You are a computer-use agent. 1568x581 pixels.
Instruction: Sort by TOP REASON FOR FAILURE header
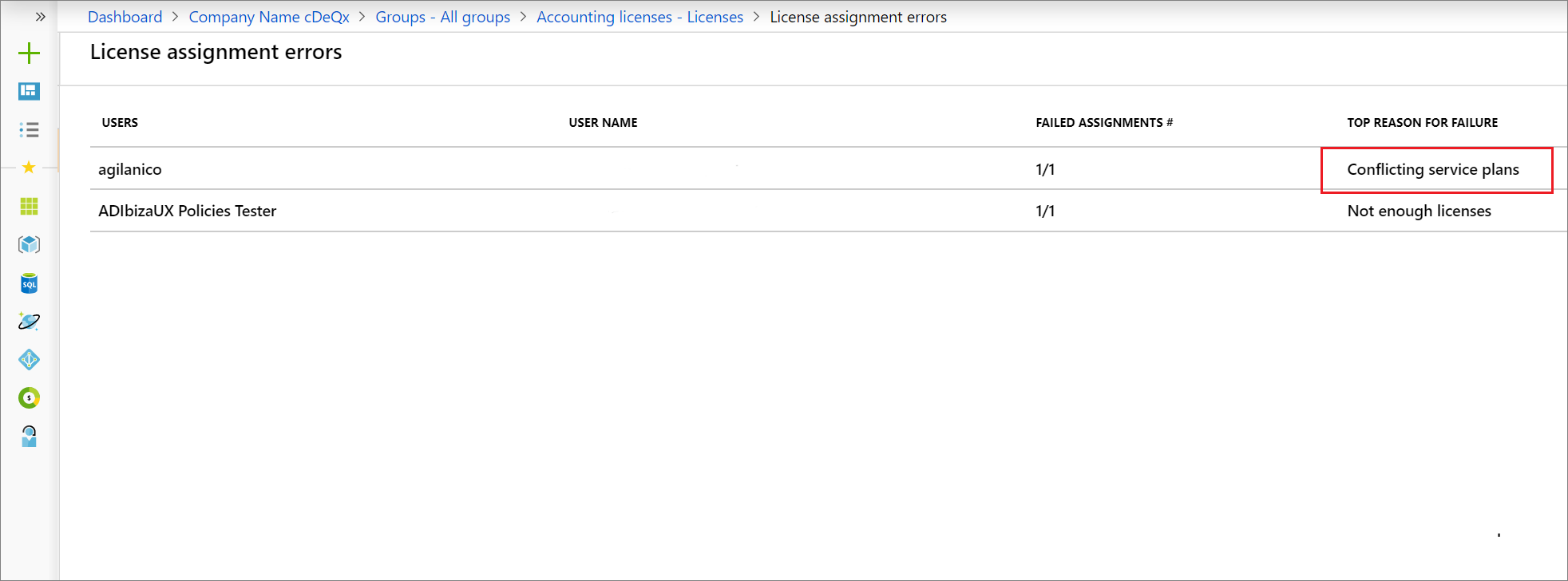(1422, 122)
